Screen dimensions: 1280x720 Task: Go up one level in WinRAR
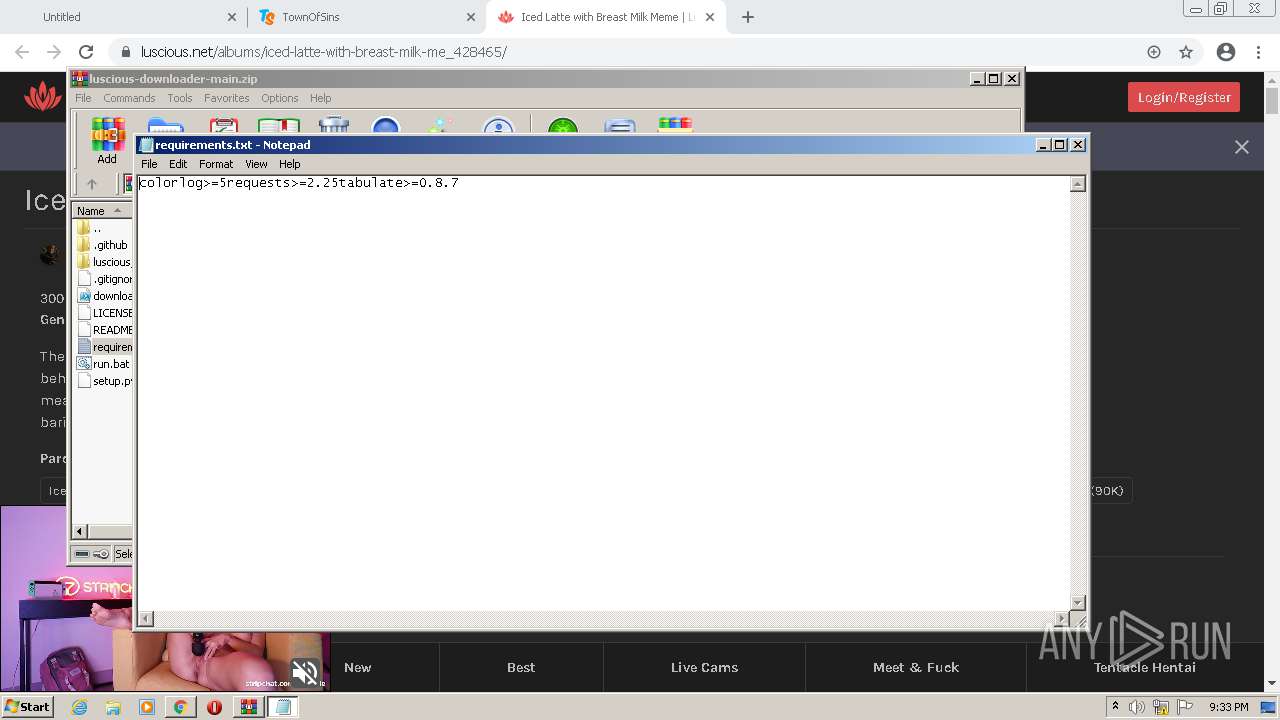point(92,184)
